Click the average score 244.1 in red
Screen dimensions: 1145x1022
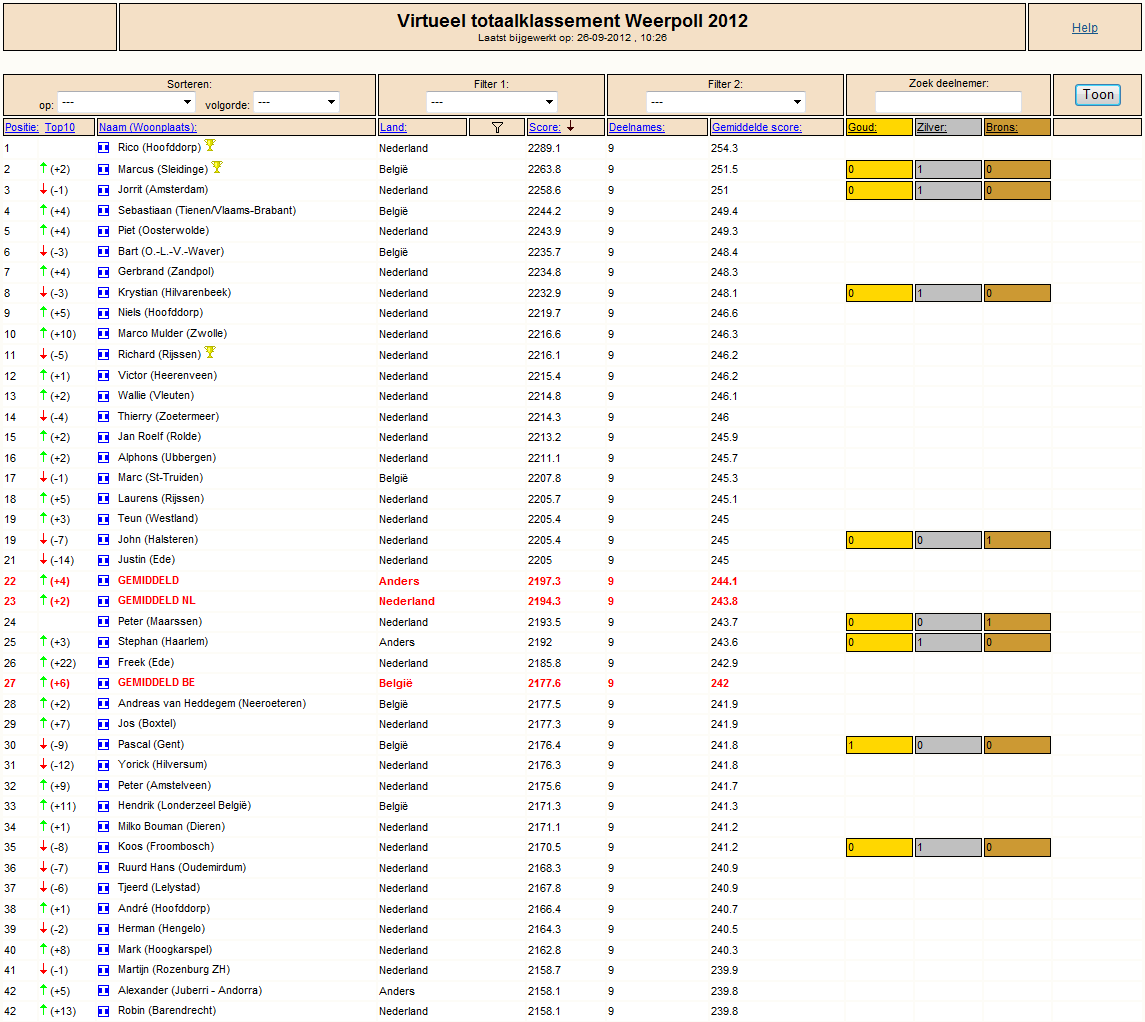pos(724,582)
